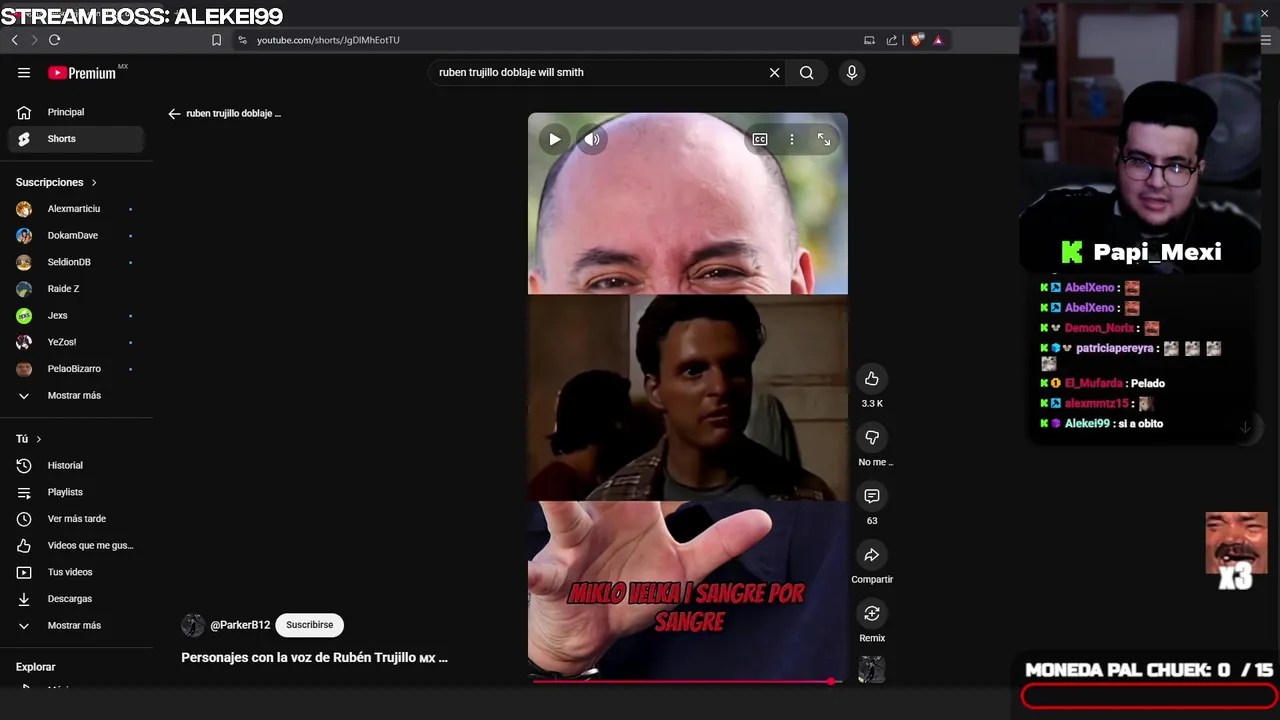Clear the search box with the X
The image size is (1280, 720).
click(x=774, y=72)
